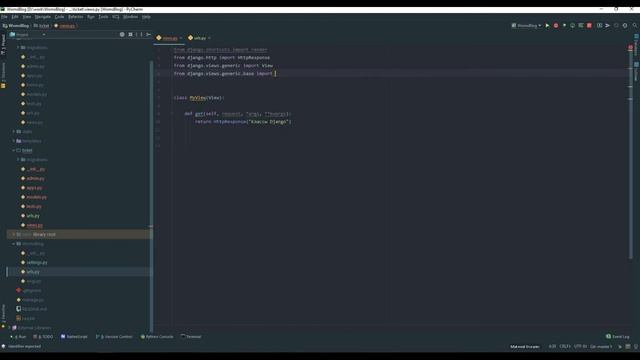The width and height of the screenshot is (640, 360).
Task: Open the run configuration dropdown
Action: click(x=526, y=25)
